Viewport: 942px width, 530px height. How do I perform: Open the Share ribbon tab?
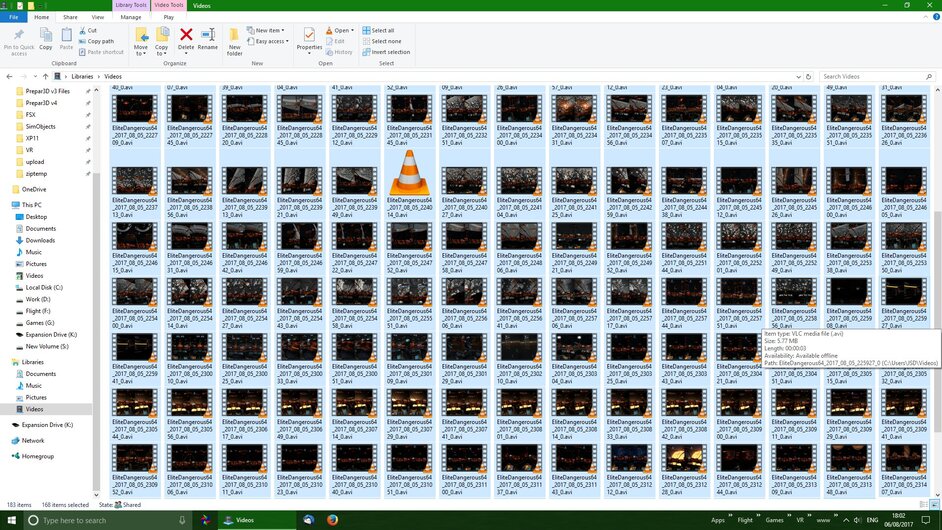tap(70, 17)
